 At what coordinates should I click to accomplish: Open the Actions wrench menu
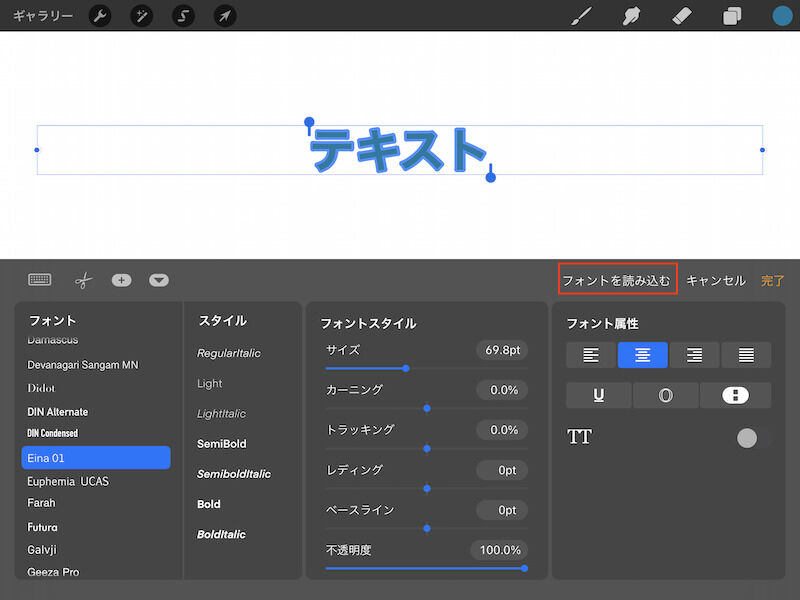click(100, 16)
